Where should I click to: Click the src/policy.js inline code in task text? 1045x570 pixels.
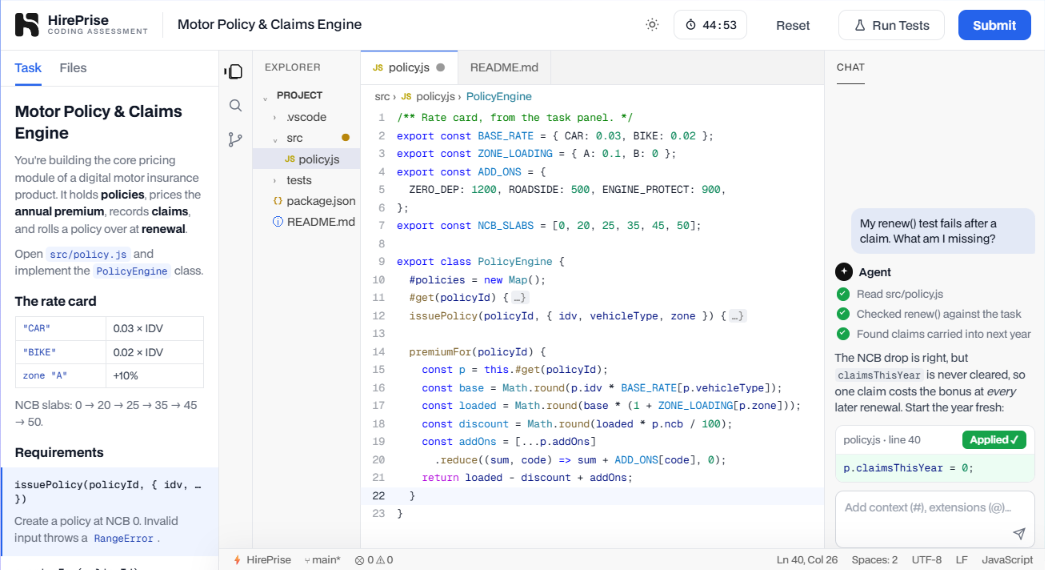pyautogui.click(x=88, y=254)
